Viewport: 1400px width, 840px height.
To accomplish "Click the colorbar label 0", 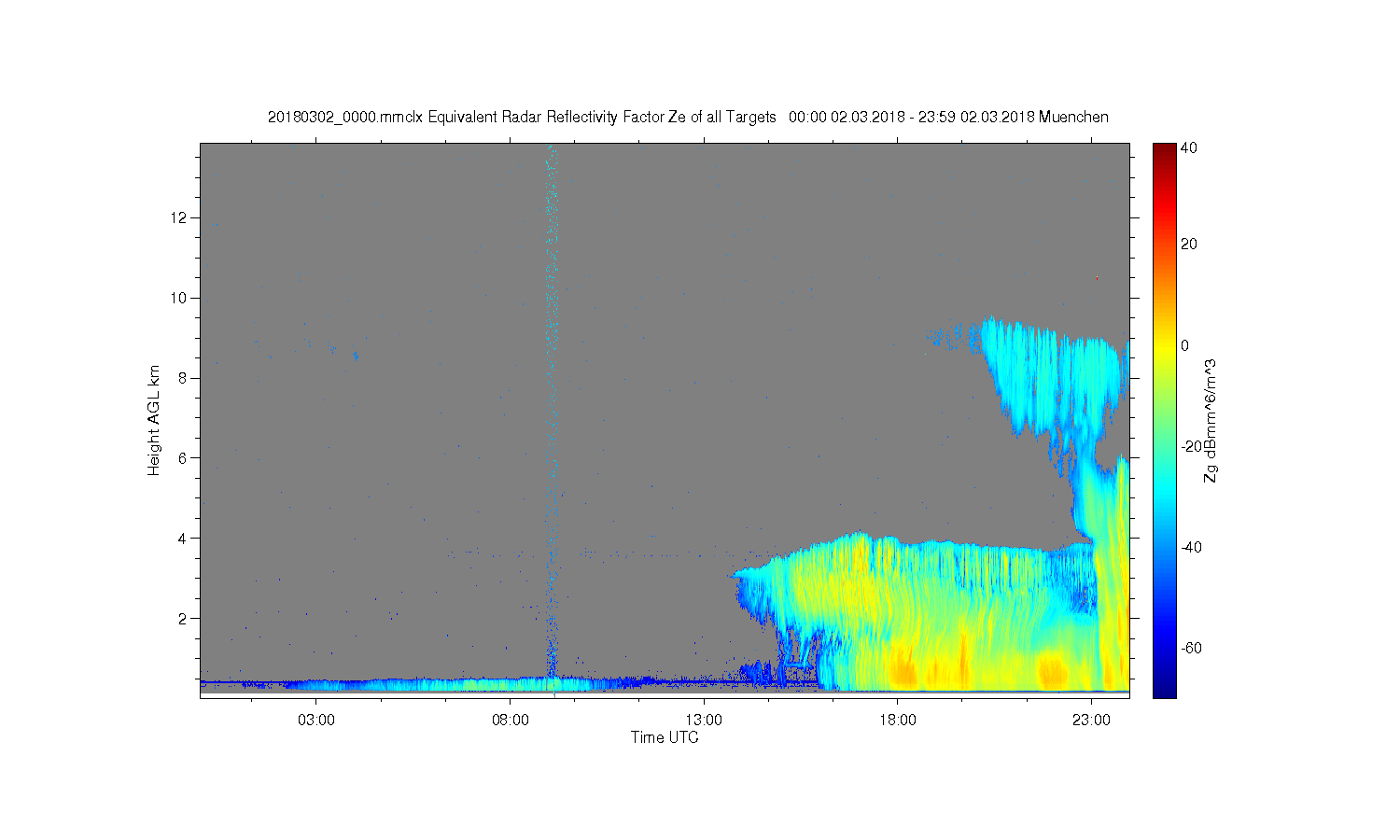I will [1185, 345].
